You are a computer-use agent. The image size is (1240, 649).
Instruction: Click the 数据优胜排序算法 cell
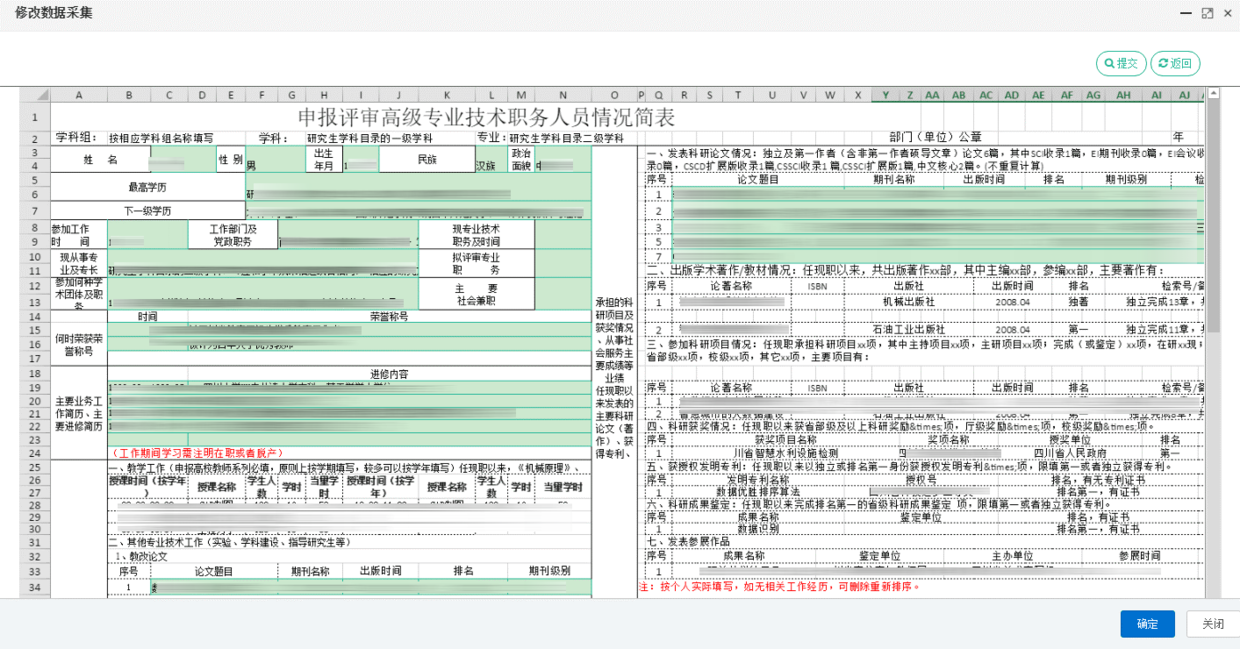click(x=757, y=492)
